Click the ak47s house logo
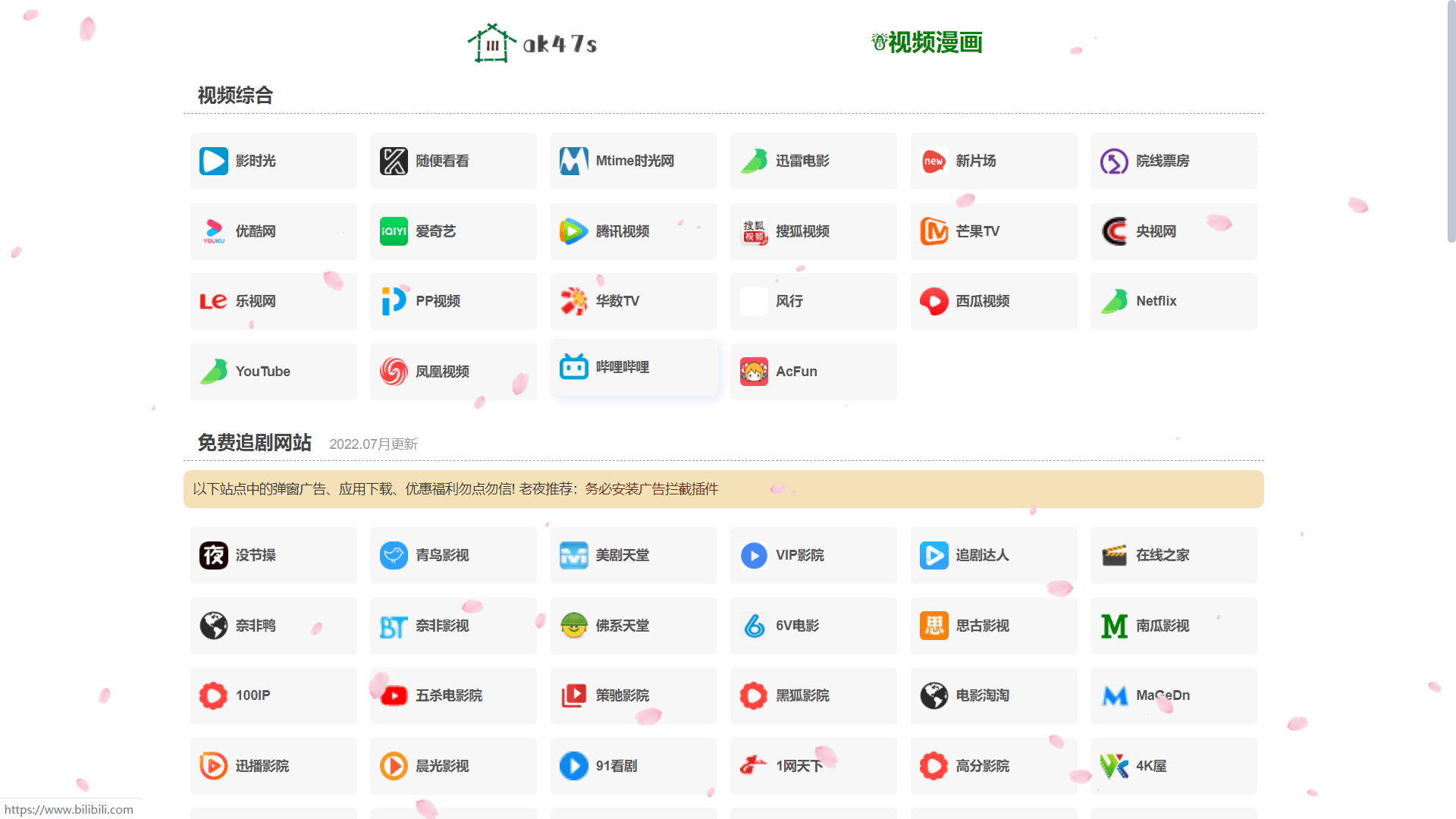The width and height of the screenshot is (1456, 819). tap(492, 43)
